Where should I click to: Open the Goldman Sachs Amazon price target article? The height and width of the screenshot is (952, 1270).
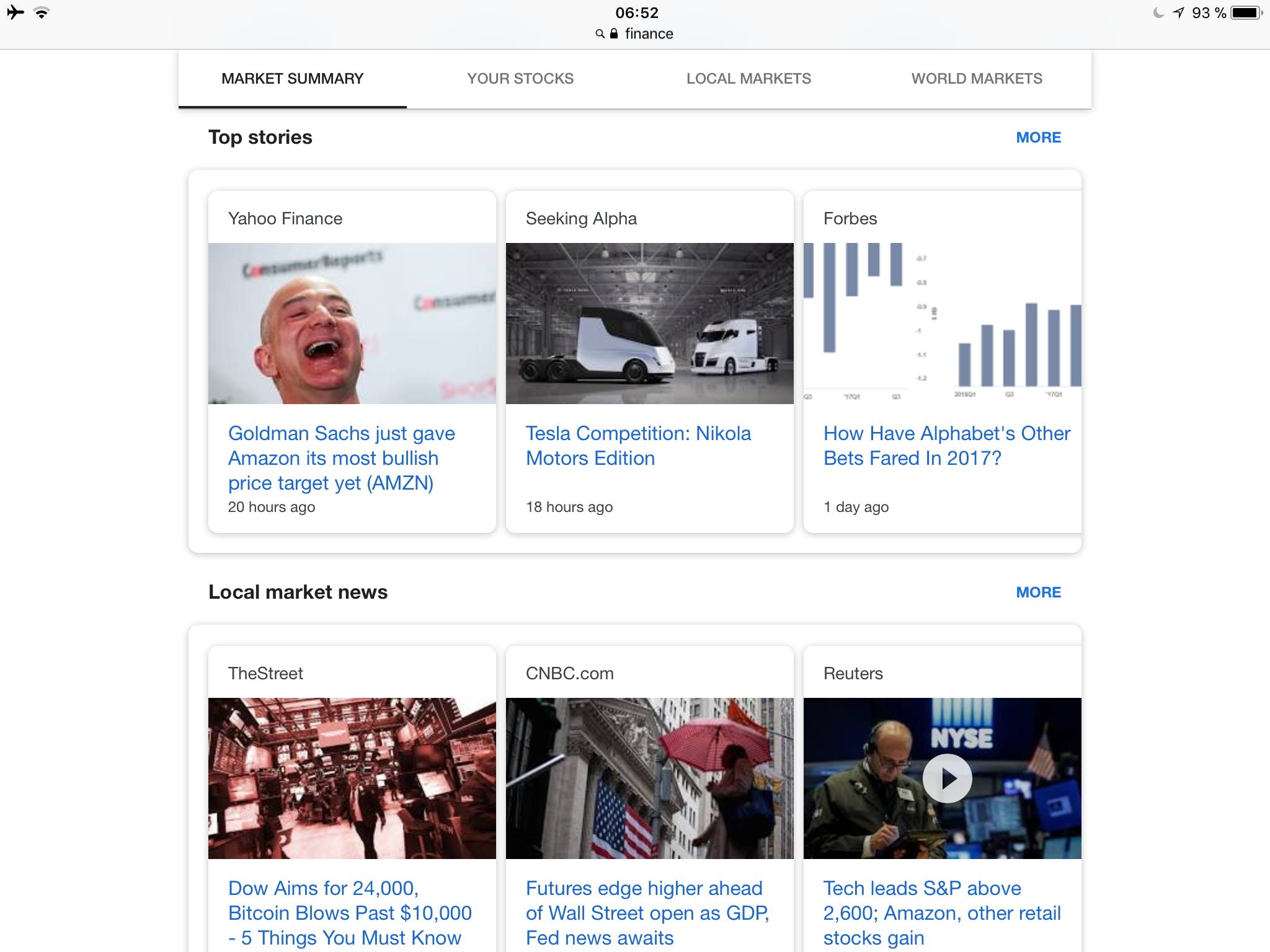[x=342, y=458]
